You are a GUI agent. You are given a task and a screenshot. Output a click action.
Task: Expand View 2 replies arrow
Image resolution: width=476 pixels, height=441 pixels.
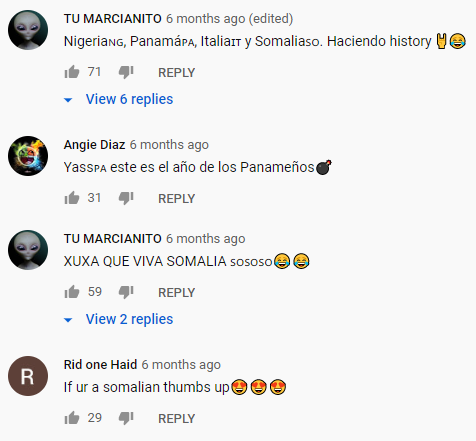coord(68,320)
